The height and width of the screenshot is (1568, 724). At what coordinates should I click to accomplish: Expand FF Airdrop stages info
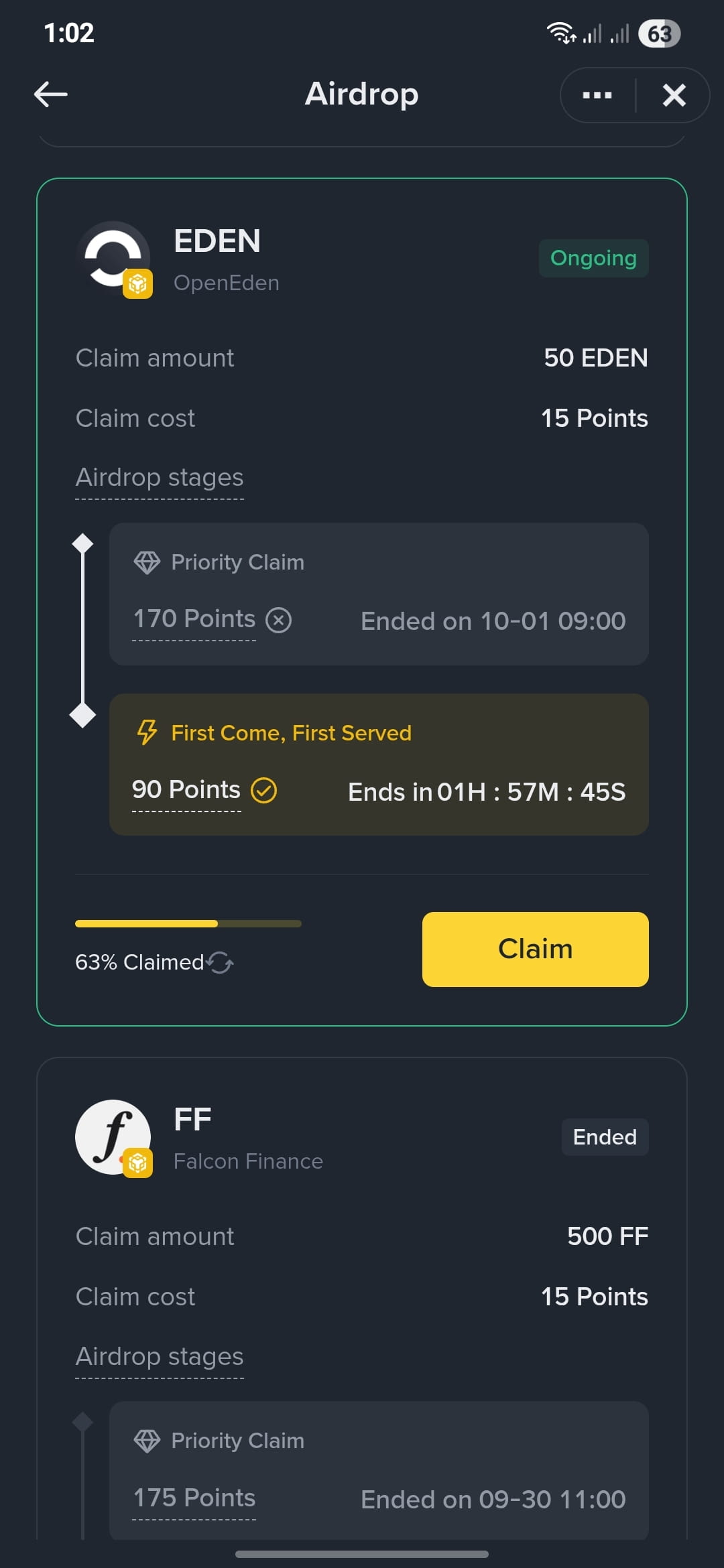160,1356
